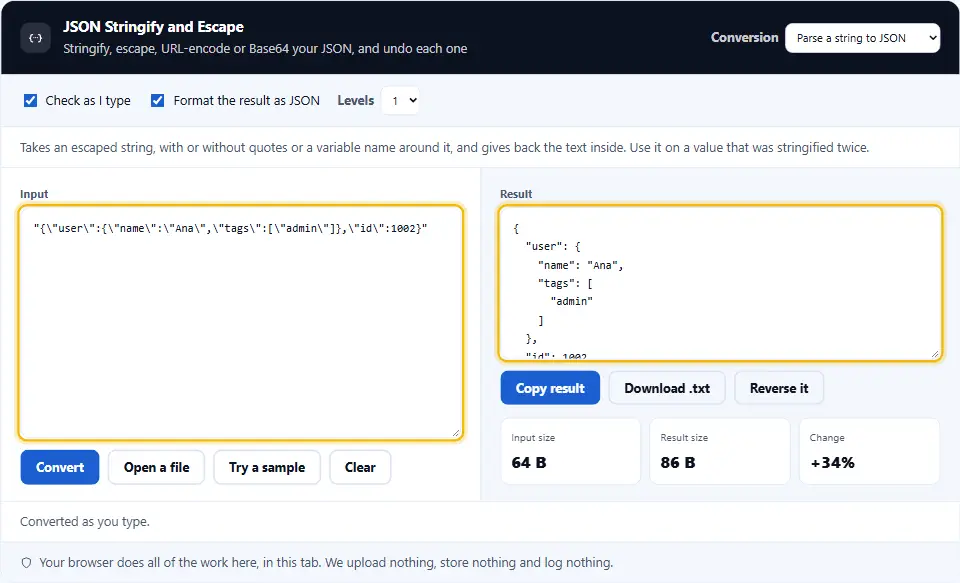Click the Convert button
960x583 pixels.
pyautogui.click(x=60, y=467)
